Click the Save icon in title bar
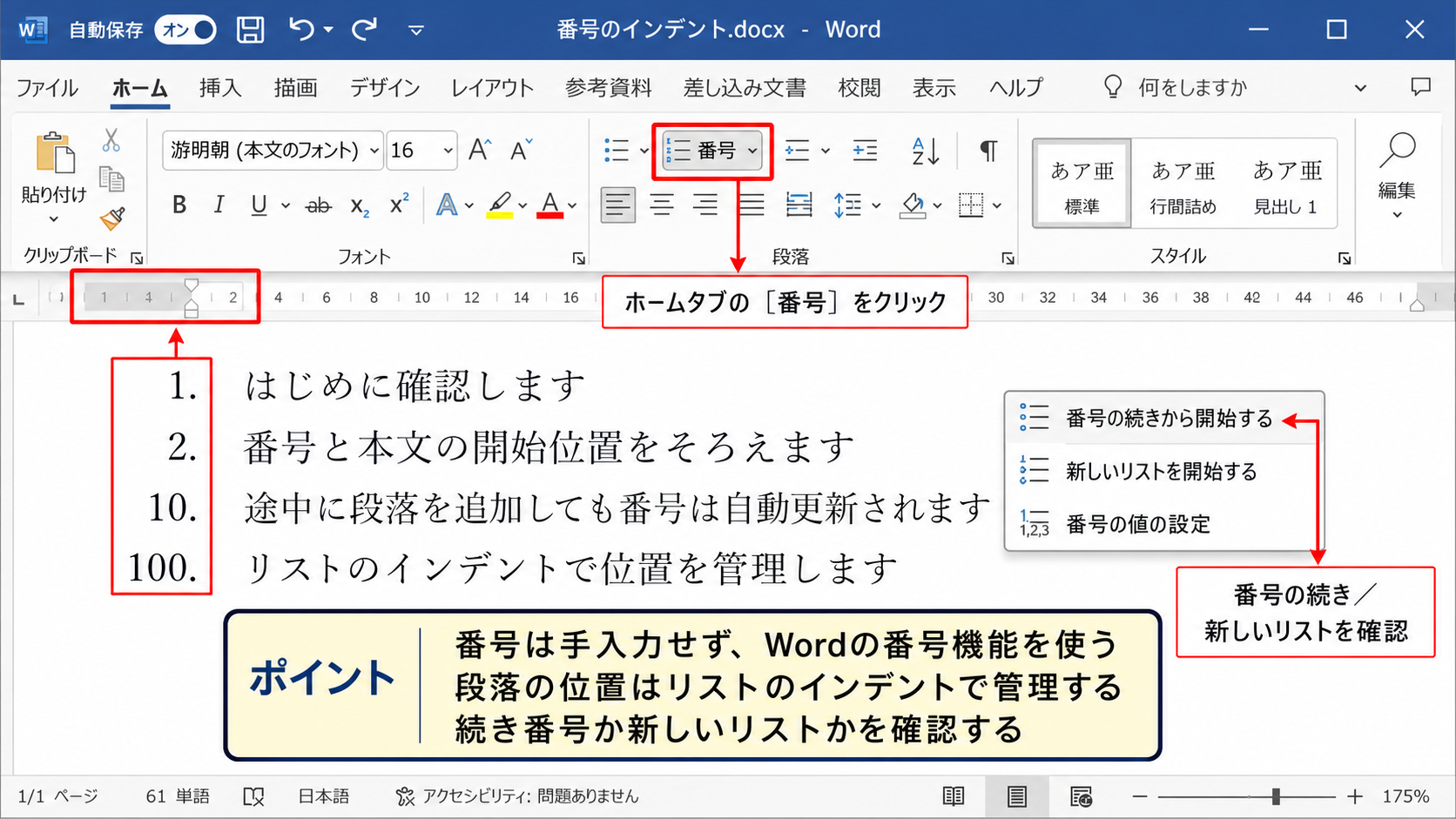1456x819 pixels. coord(250,30)
